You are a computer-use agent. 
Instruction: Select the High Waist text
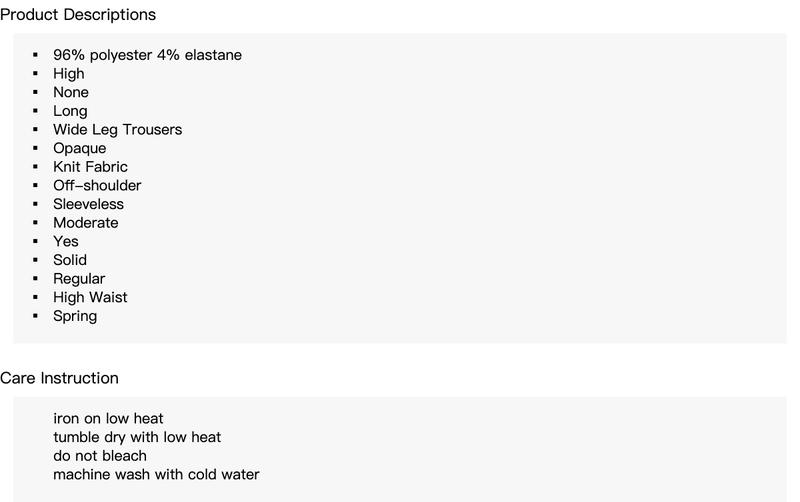tap(90, 297)
